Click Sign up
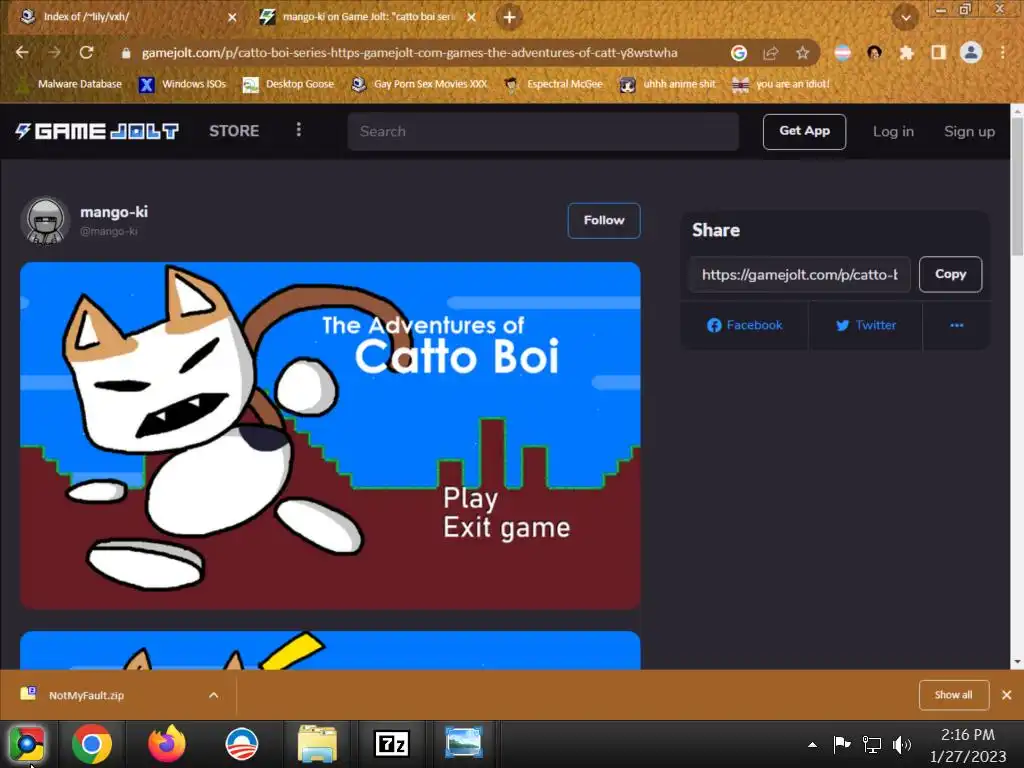The image size is (1024, 768). [969, 131]
